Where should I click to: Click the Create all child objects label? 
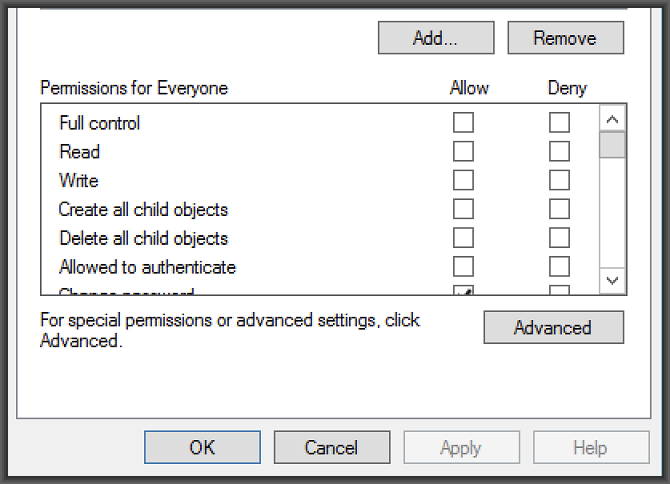coord(144,210)
